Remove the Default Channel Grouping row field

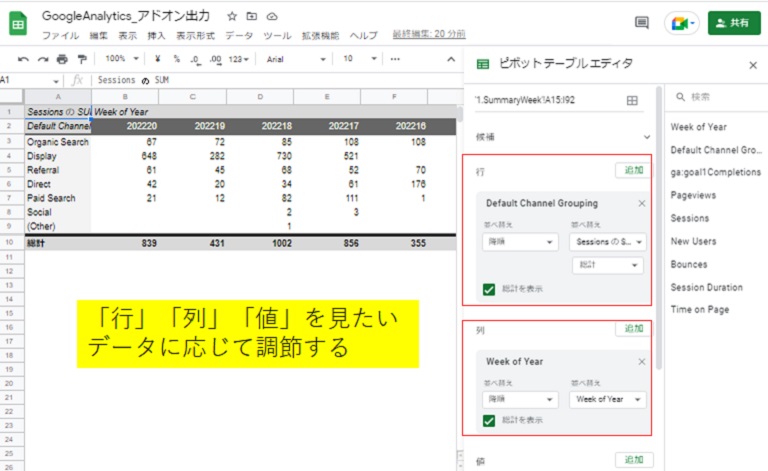pyautogui.click(x=642, y=203)
